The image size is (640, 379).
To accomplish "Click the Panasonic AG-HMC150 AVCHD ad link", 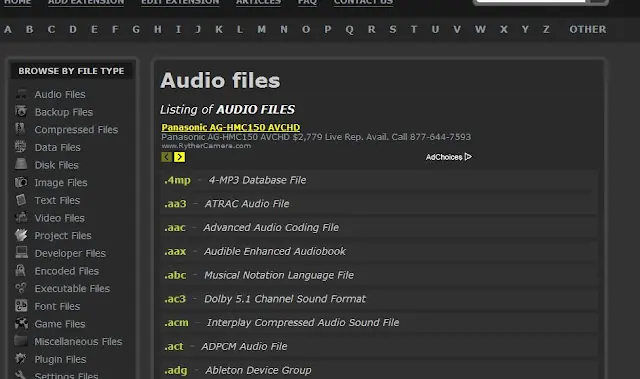I will click(x=231, y=127).
